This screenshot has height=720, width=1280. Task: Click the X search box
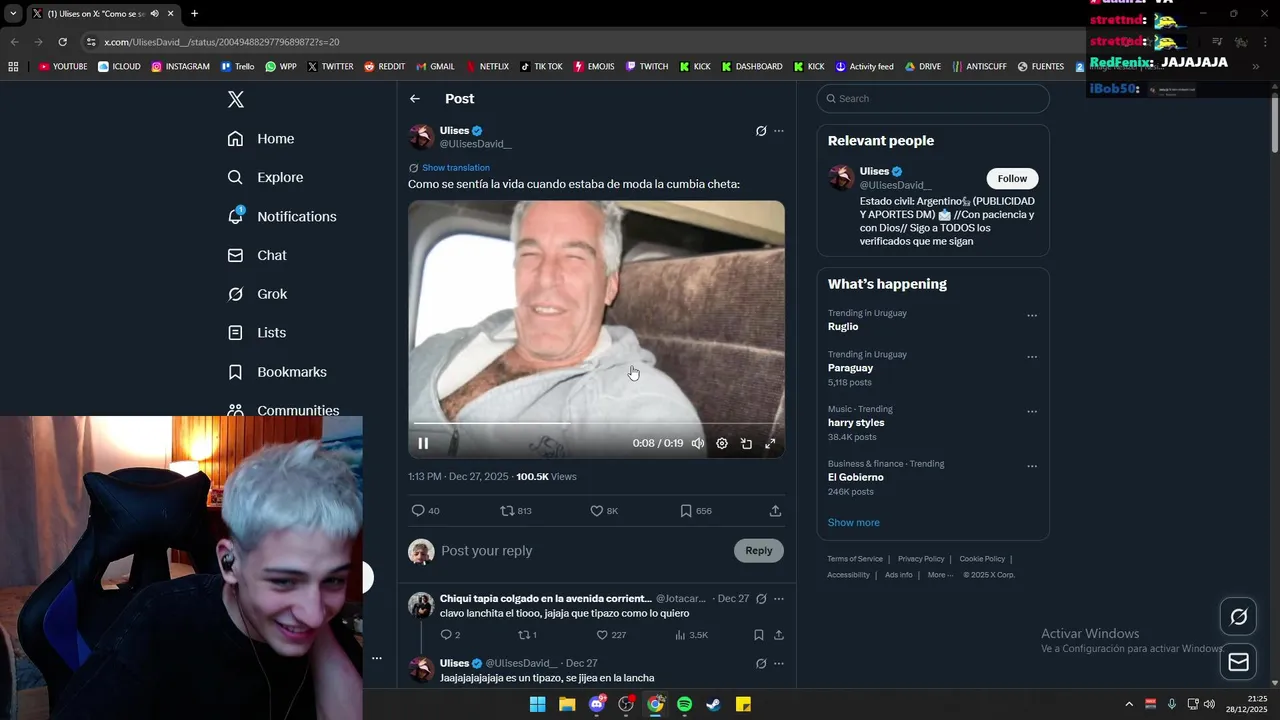tap(933, 99)
